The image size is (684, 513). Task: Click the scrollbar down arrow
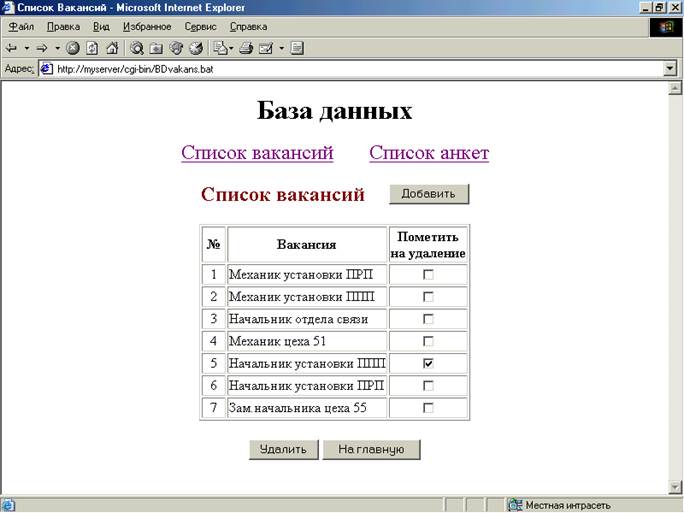pos(675,486)
